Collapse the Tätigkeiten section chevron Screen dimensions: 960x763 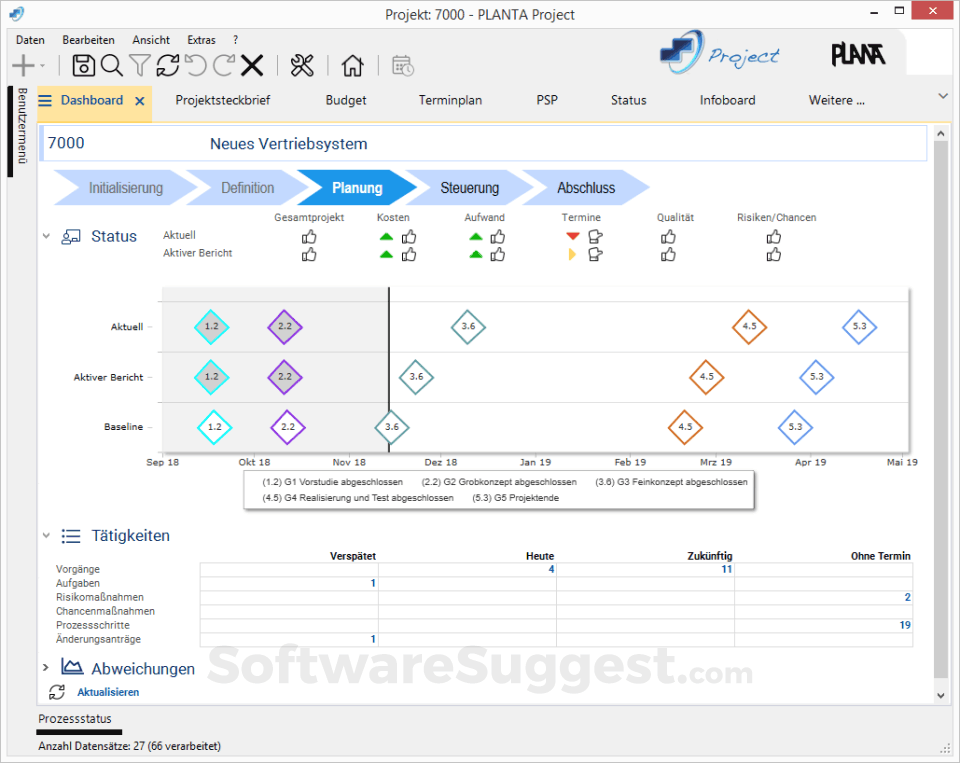pos(46,535)
